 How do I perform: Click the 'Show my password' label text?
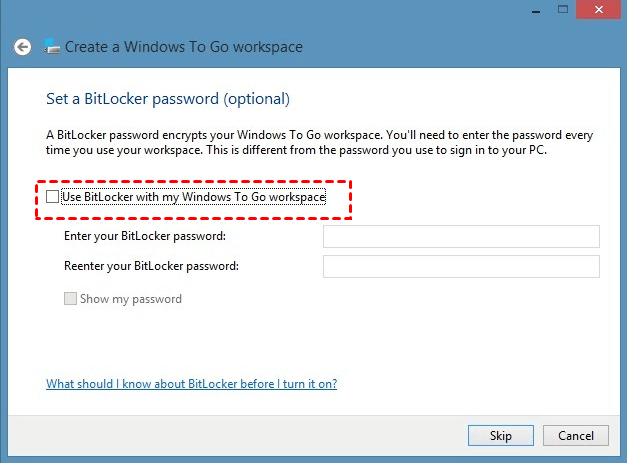point(131,299)
